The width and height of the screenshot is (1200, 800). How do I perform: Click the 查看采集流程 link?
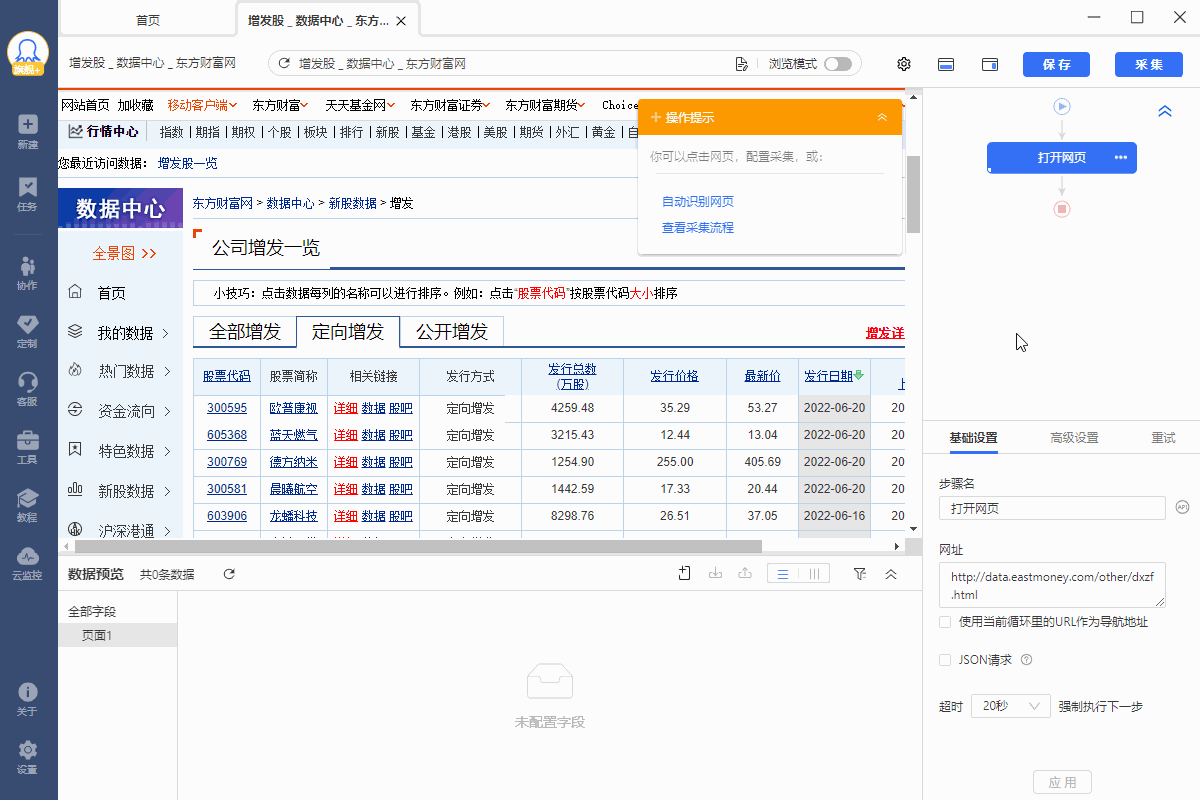[x=698, y=228]
